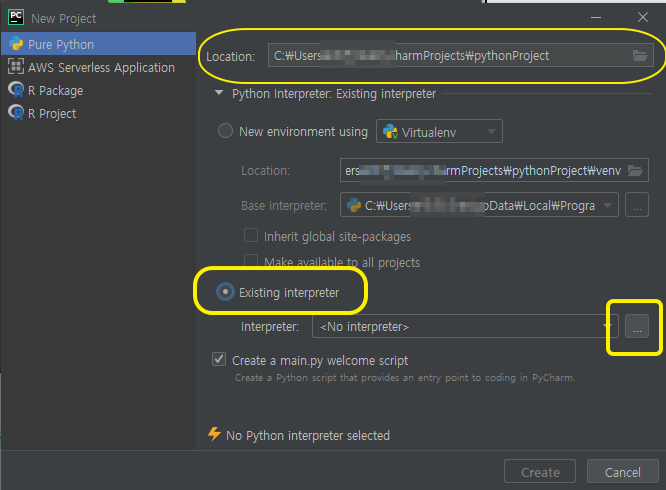
Task: Browse for project location folder icon
Action: (x=640, y=56)
